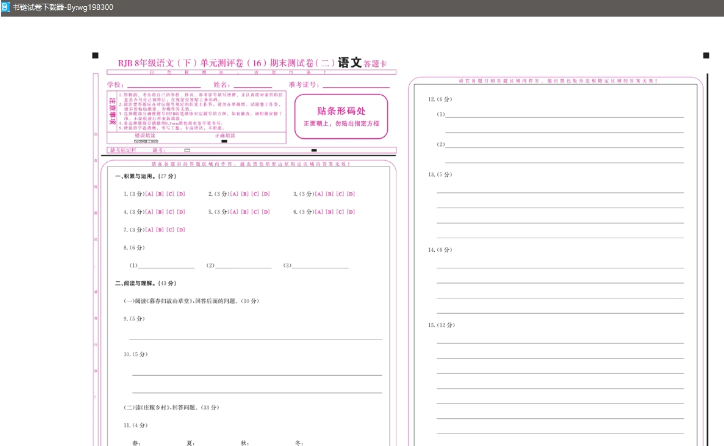
Task: Click the 秋: label under question 11
Action: [x=245, y=443]
